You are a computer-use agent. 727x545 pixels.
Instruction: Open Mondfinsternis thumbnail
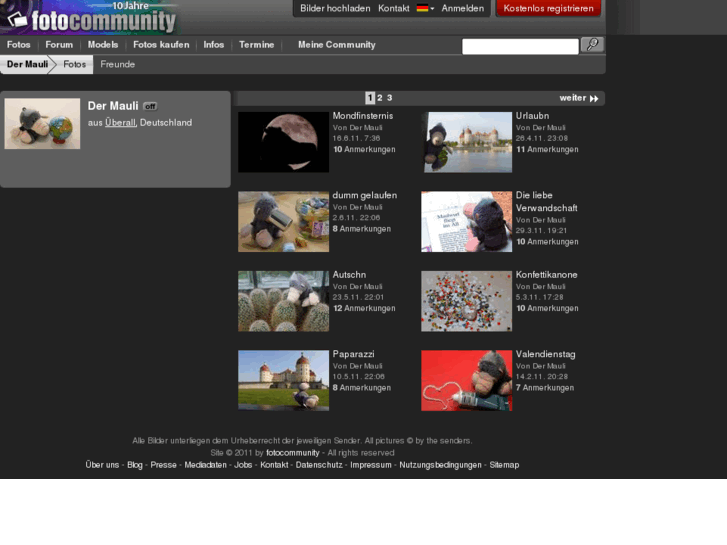pos(283,142)
